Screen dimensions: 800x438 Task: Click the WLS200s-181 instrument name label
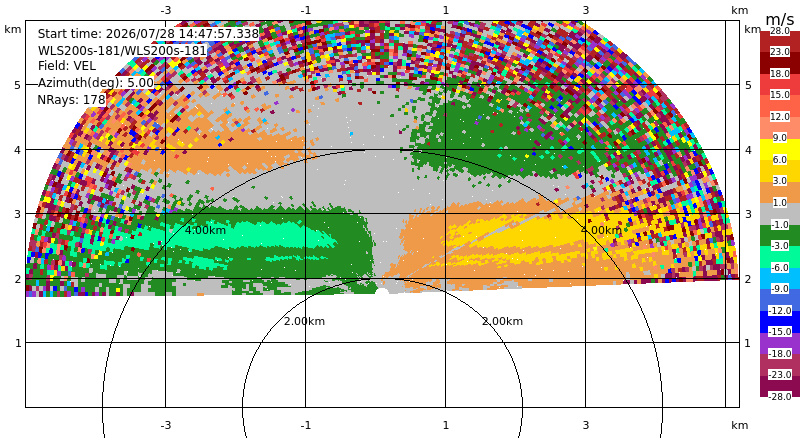pyautogui.click(x=122, y=51)
